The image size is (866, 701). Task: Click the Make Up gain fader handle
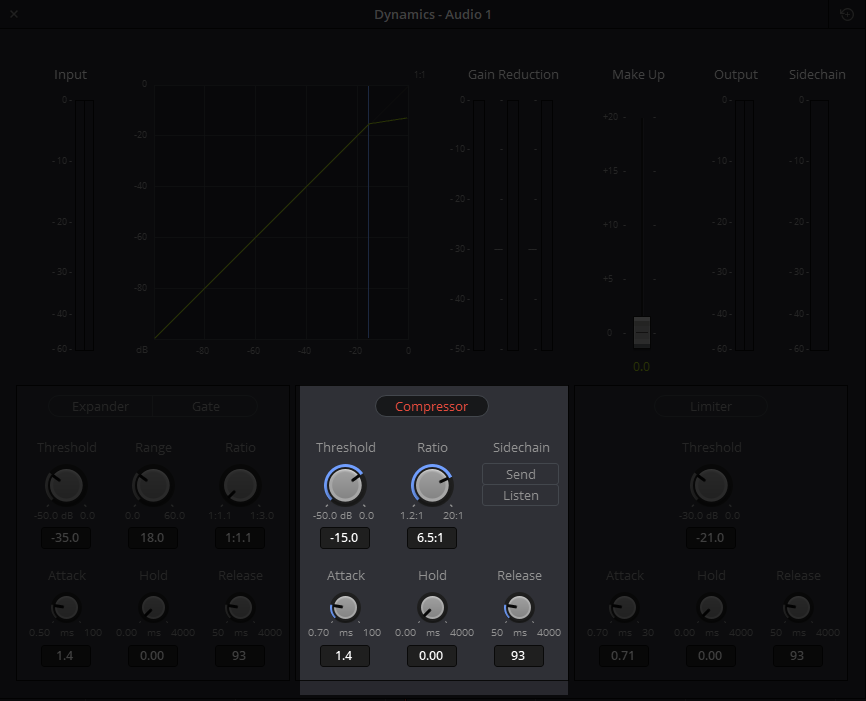coord(642,332)
